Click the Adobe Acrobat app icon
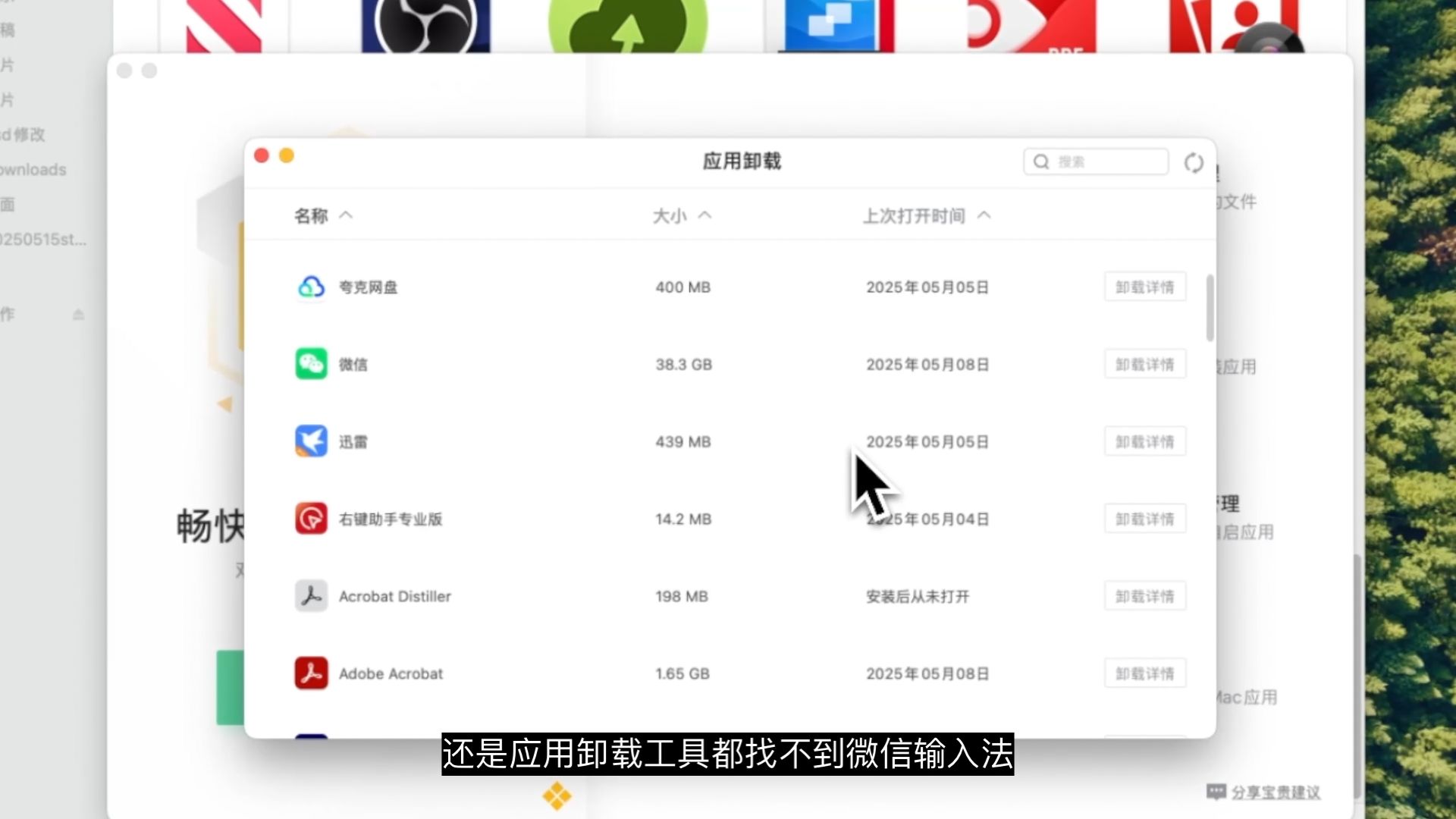The height and width of the screenshot is (819, 1456). (x=311, y=673)
